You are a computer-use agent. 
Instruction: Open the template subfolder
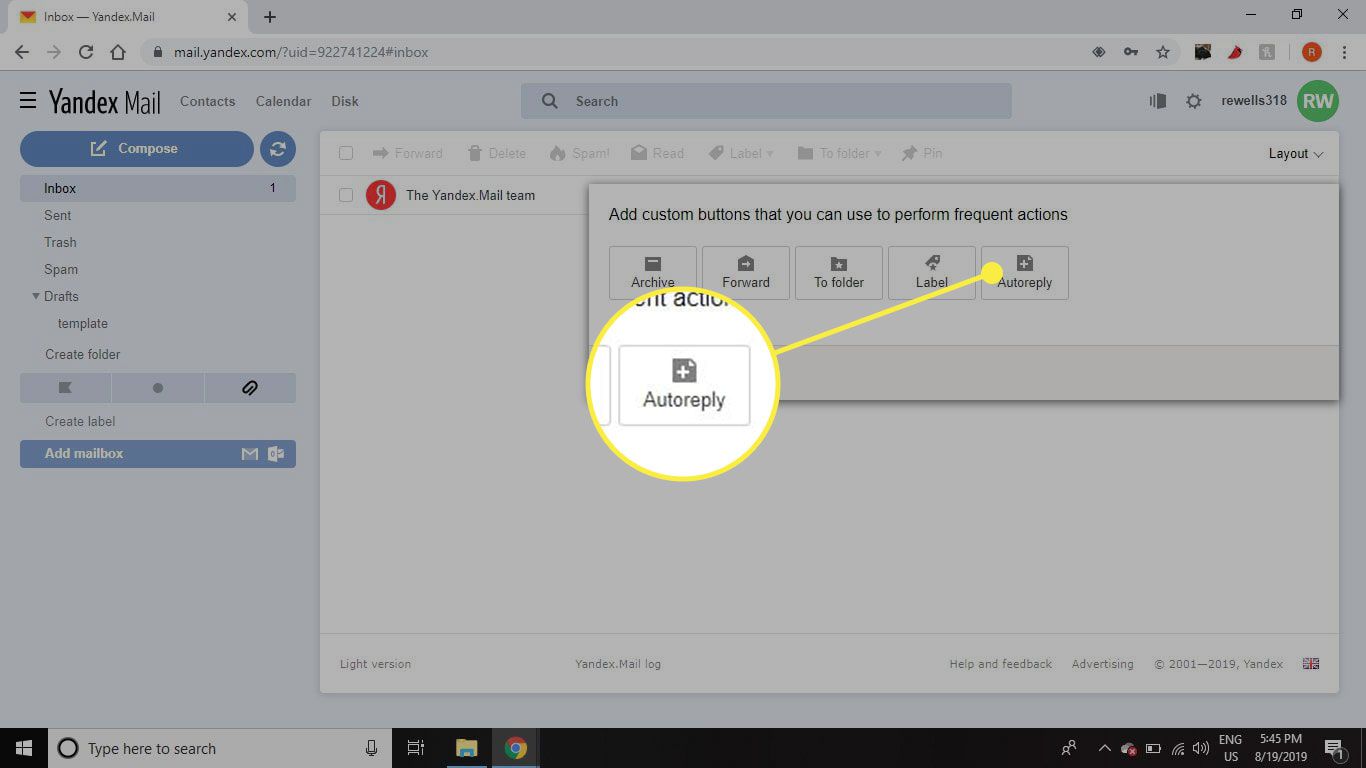tap(83, 323)
